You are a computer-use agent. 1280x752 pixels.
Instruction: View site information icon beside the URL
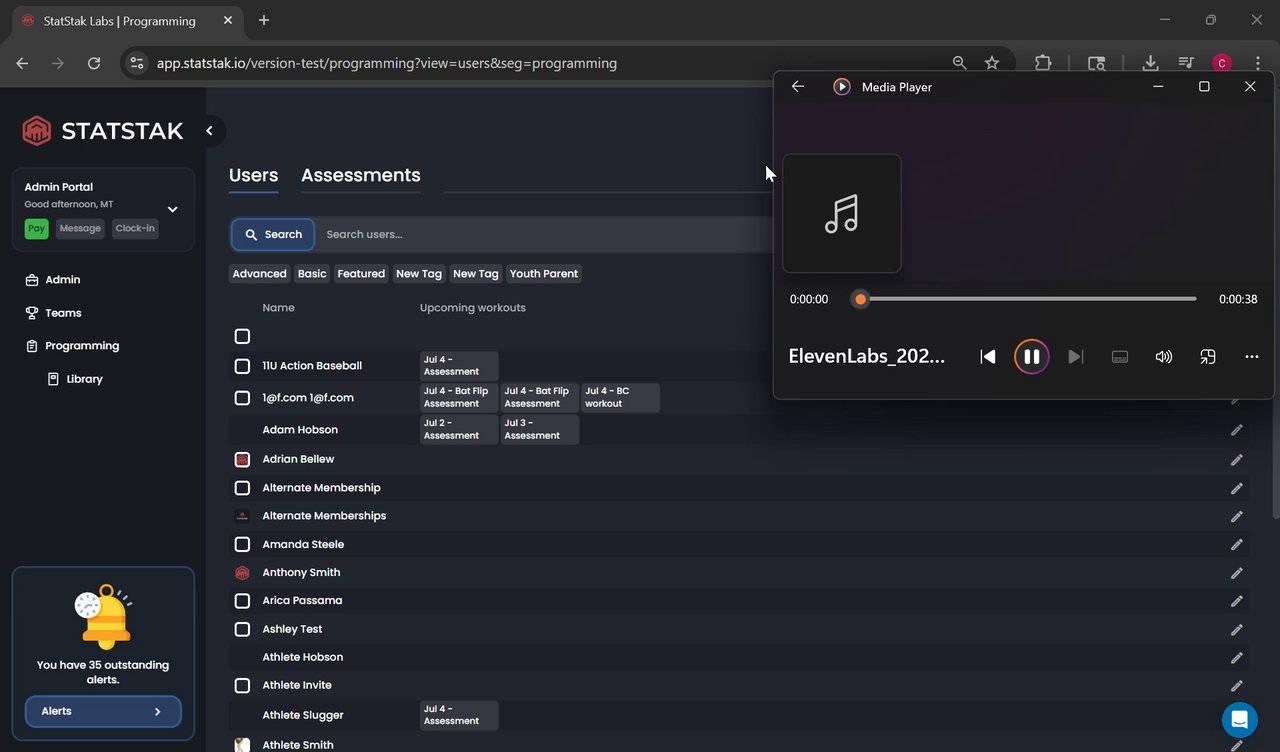(137, 63)
